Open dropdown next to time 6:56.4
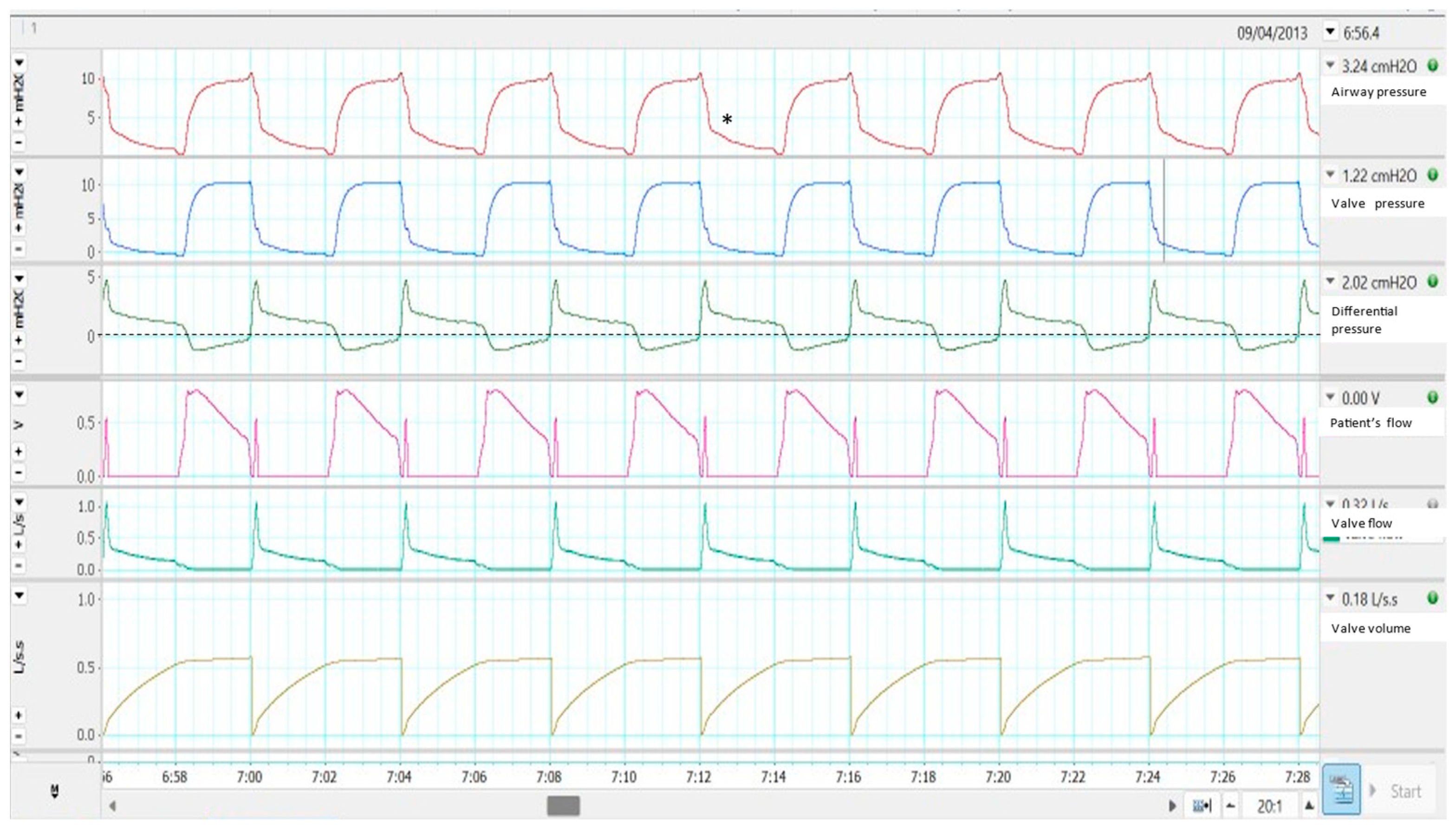Image resolution: width=1456 pixels, height=830 pixels. [1330, 32]
